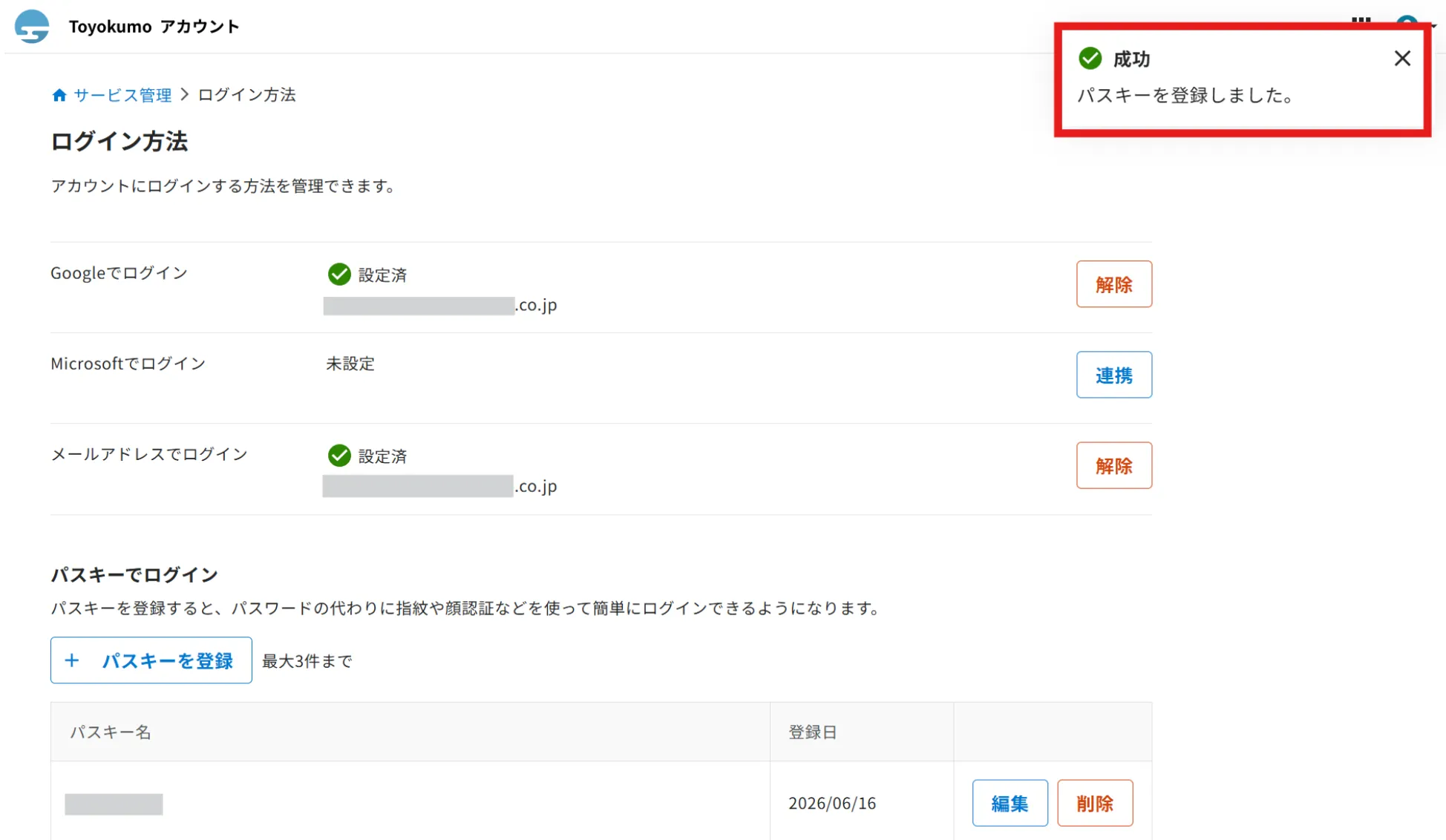
Task: Close the 成功 notification
Action: click(1401, 59)
